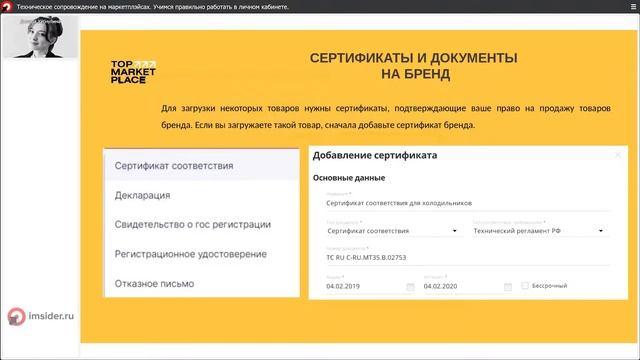
Task: Enable the Бессрочный checkbox
Action: click(x=525, y=286)
